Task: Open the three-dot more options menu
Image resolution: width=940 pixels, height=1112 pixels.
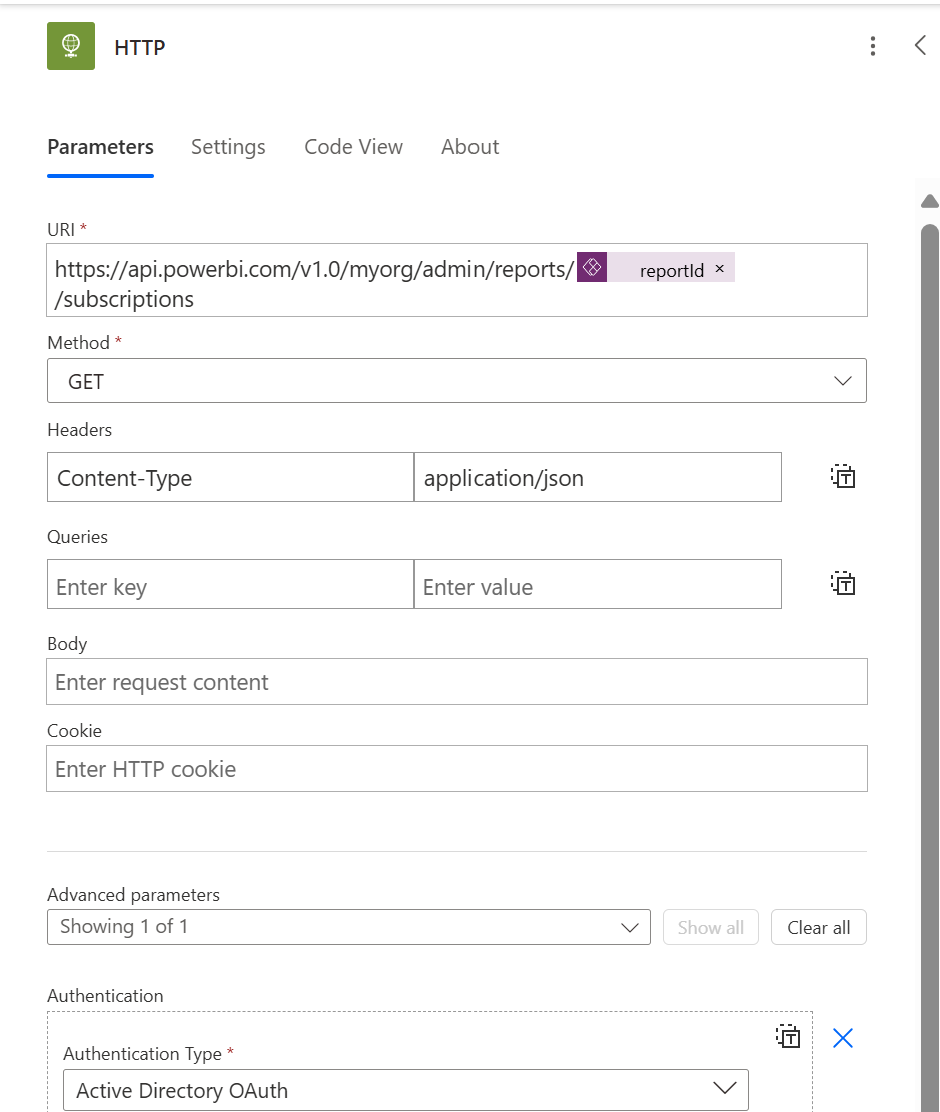Action: tap(873, 46)
